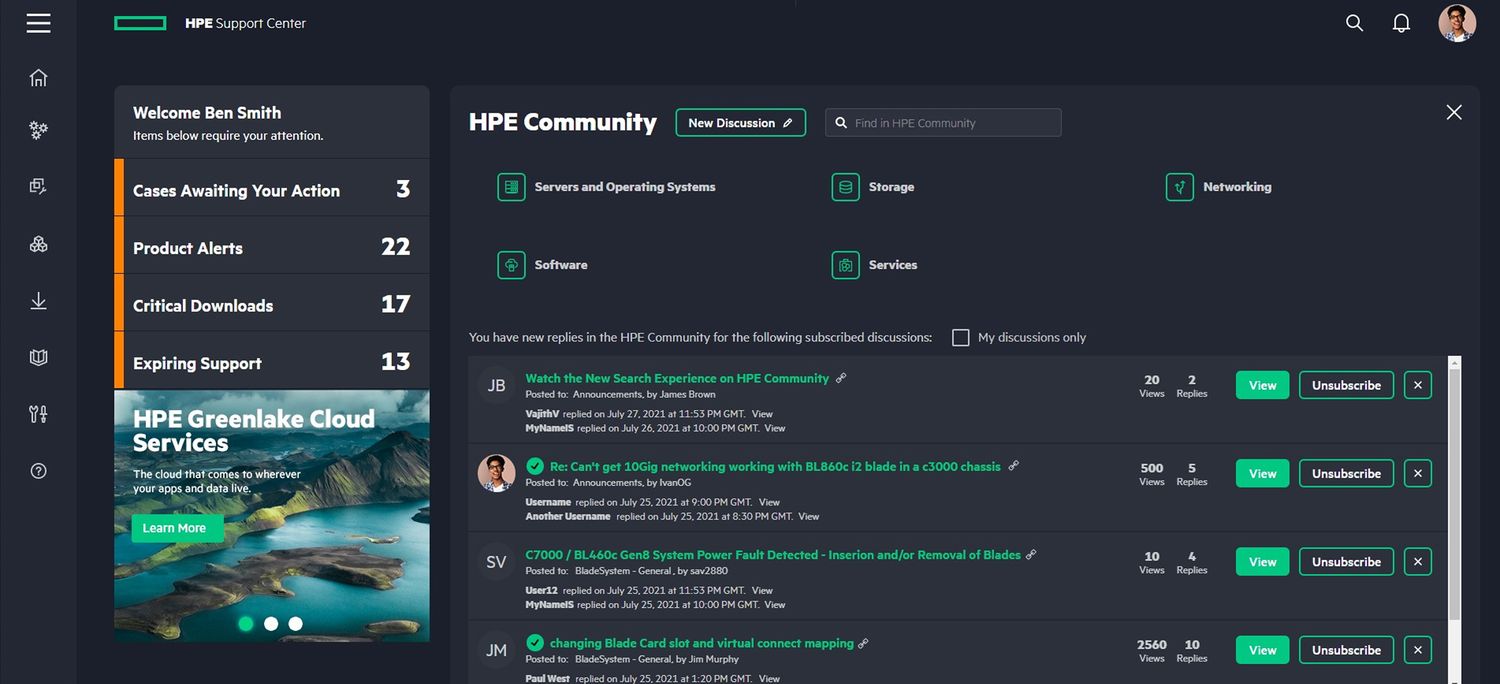Open the gears icon in sidebar
This screenshot has height=684, width=1500.
tap(38, 130)
